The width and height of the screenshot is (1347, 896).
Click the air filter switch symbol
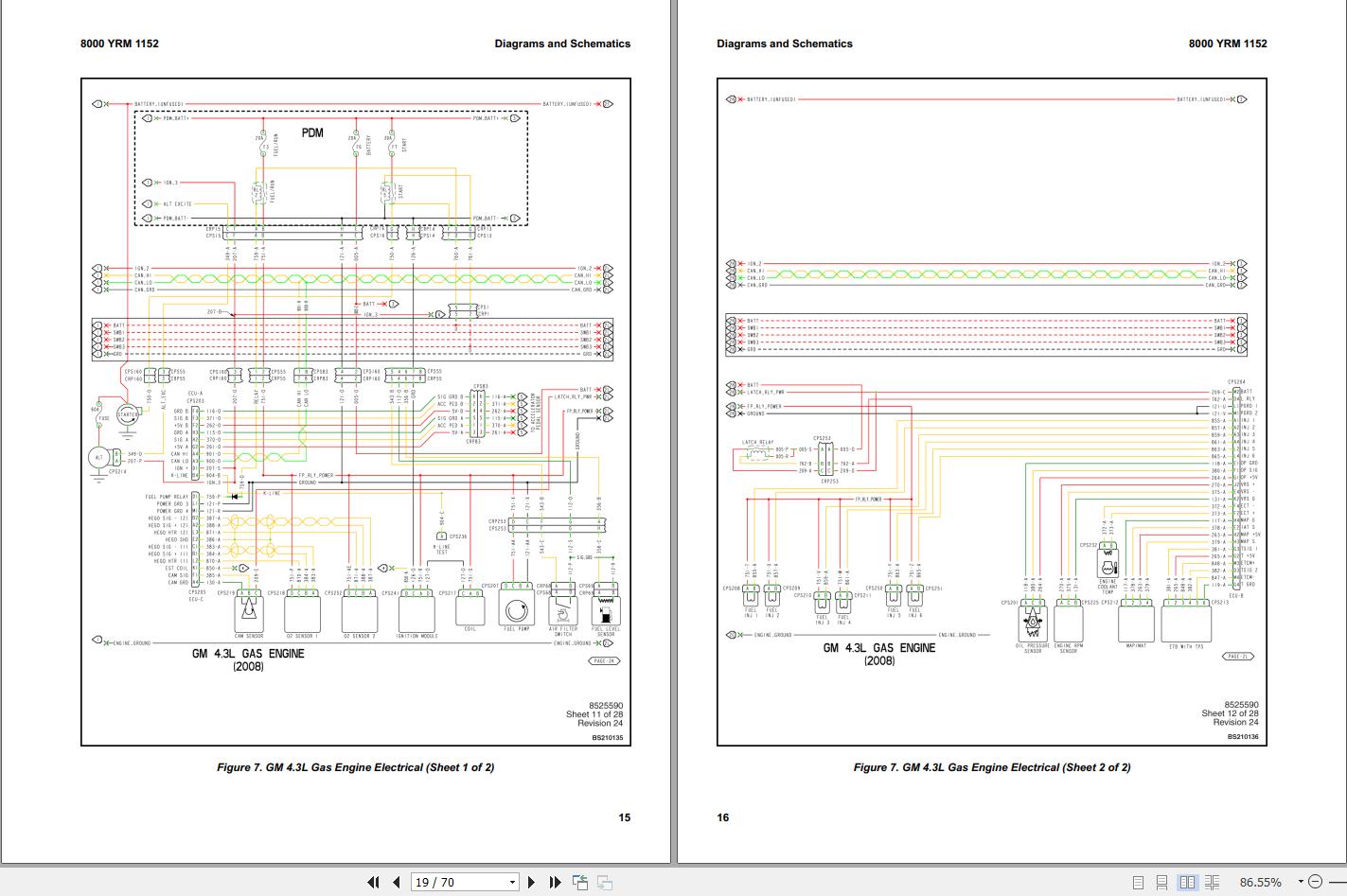coord(562,611)
